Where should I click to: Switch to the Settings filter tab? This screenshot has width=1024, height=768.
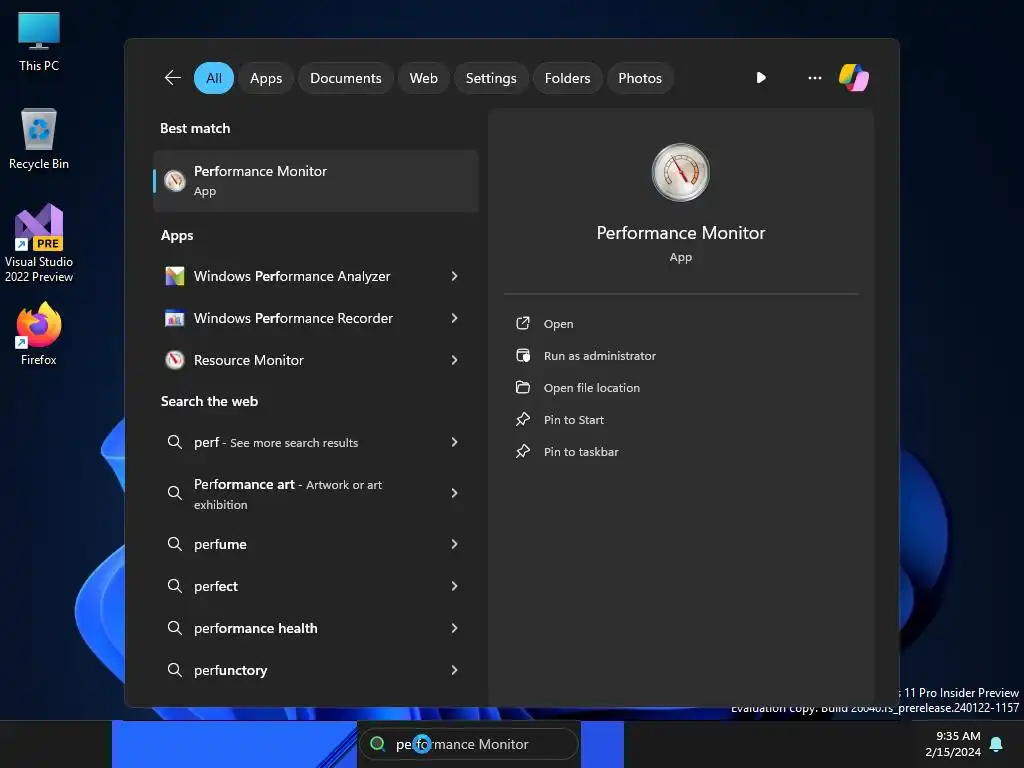coord(490,78)
